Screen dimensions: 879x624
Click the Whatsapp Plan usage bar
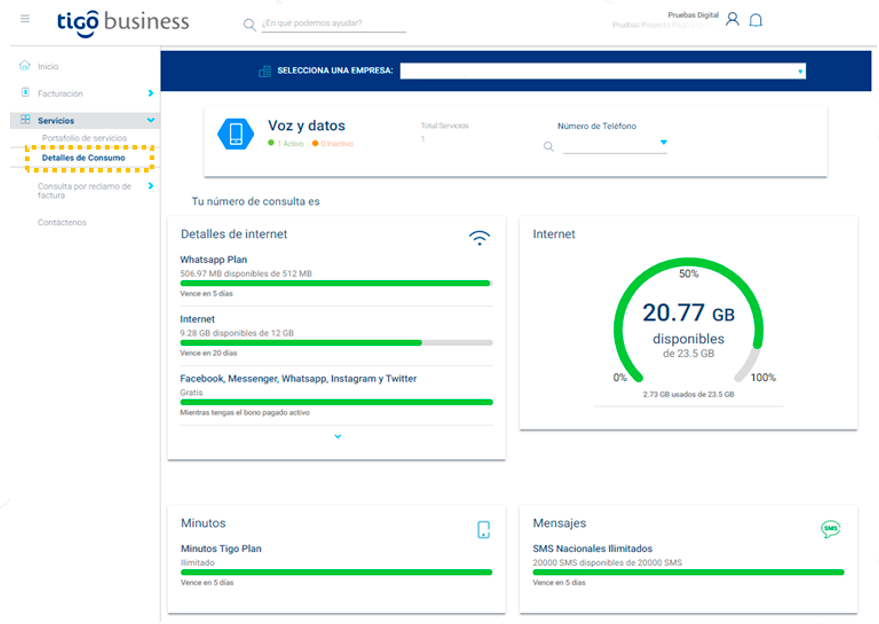tap(336, 283)
